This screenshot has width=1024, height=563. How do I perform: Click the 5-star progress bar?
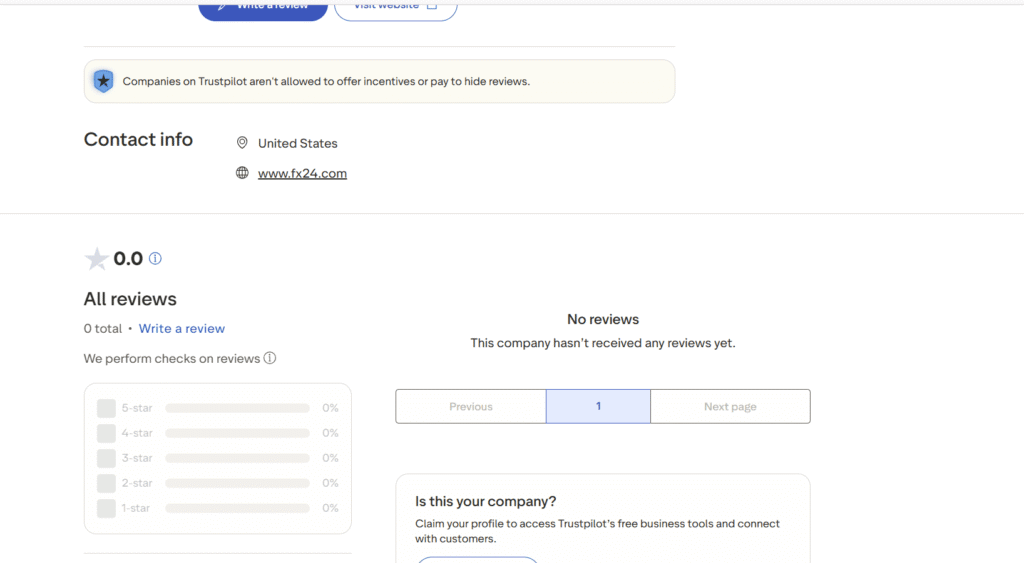tap(237, 408)
